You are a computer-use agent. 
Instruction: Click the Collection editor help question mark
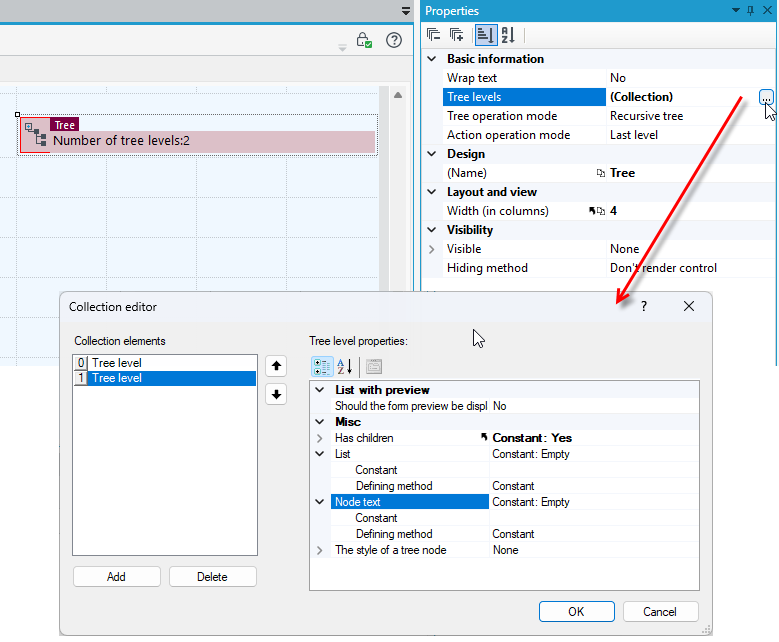click(x=644, y=306)
